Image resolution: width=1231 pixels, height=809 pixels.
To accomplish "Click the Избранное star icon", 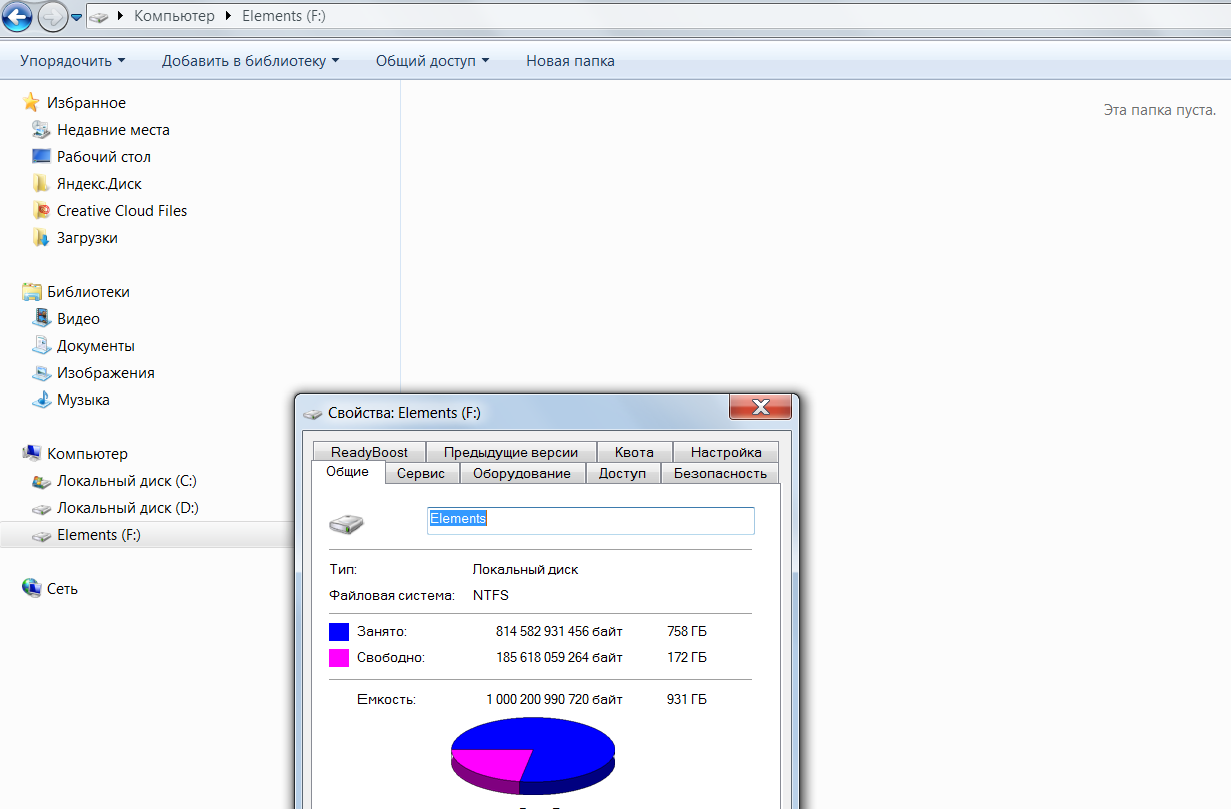I will coord(32,103).
